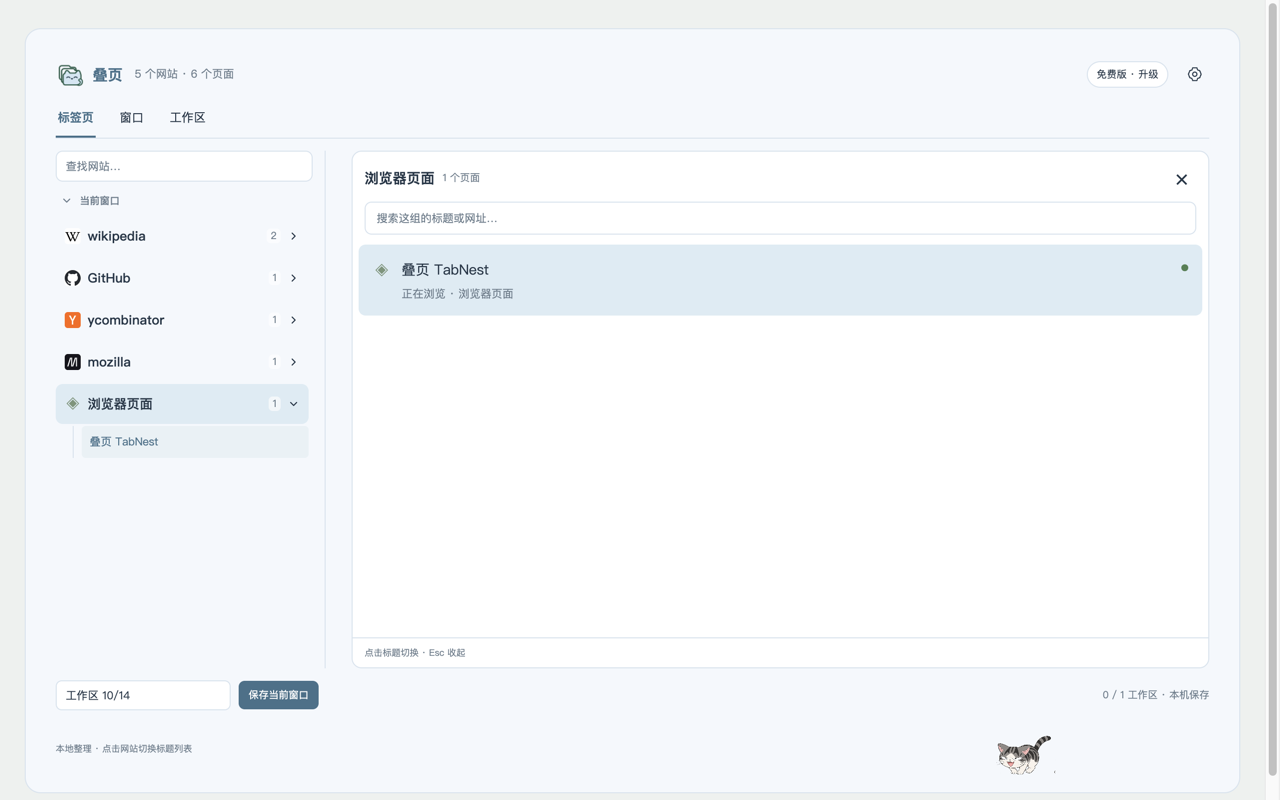Click the page vertical scrollbar

tap(1273, 390)
